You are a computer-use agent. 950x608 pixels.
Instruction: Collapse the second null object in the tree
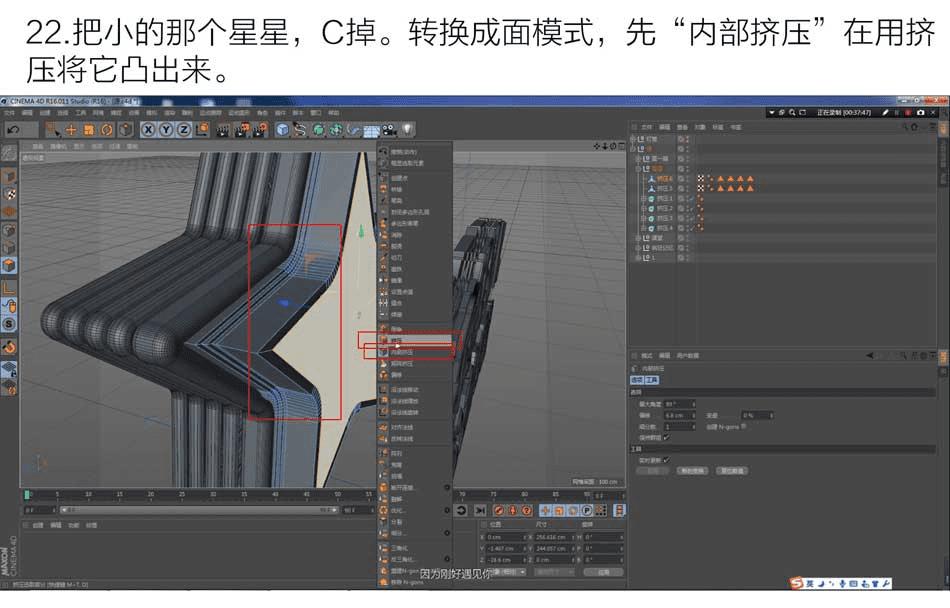click(x=633, y=148)
